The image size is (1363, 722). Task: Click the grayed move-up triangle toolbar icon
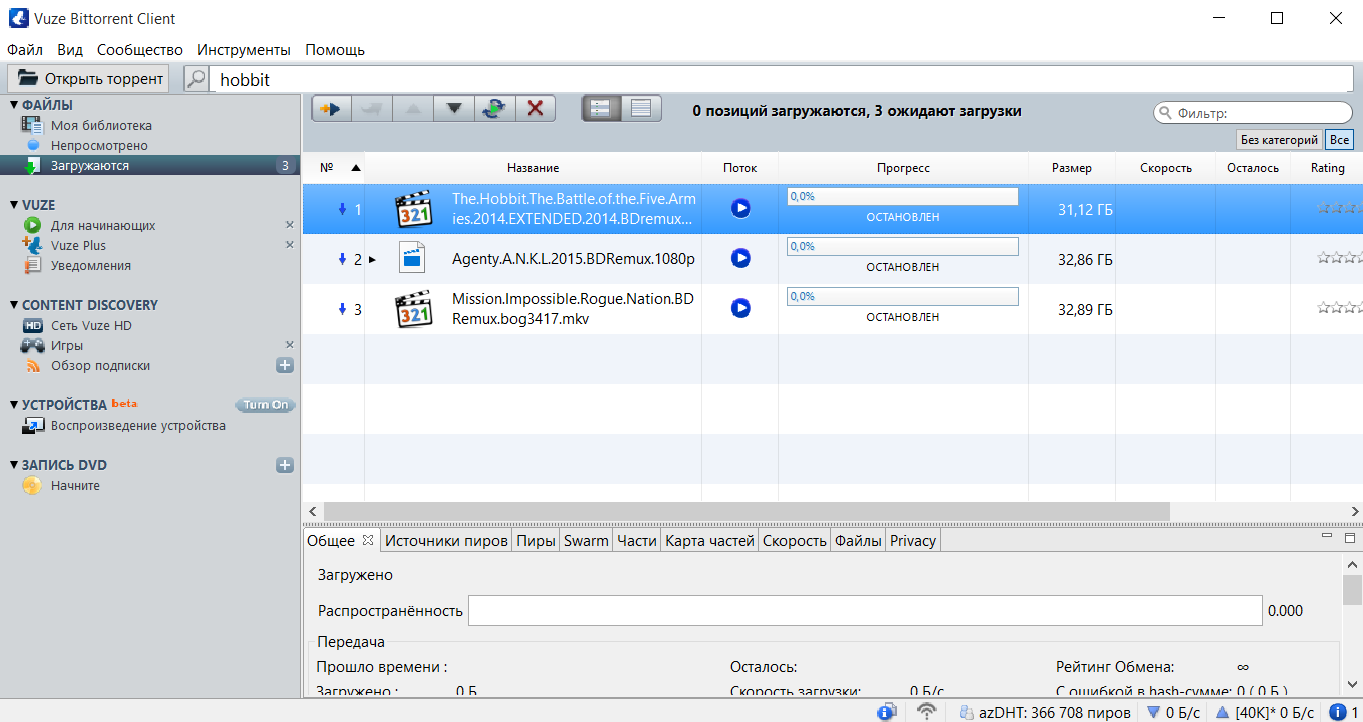click(x=412, y=108)
